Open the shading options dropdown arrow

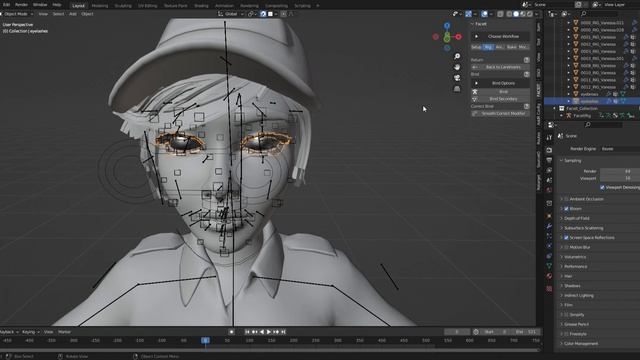536,14
